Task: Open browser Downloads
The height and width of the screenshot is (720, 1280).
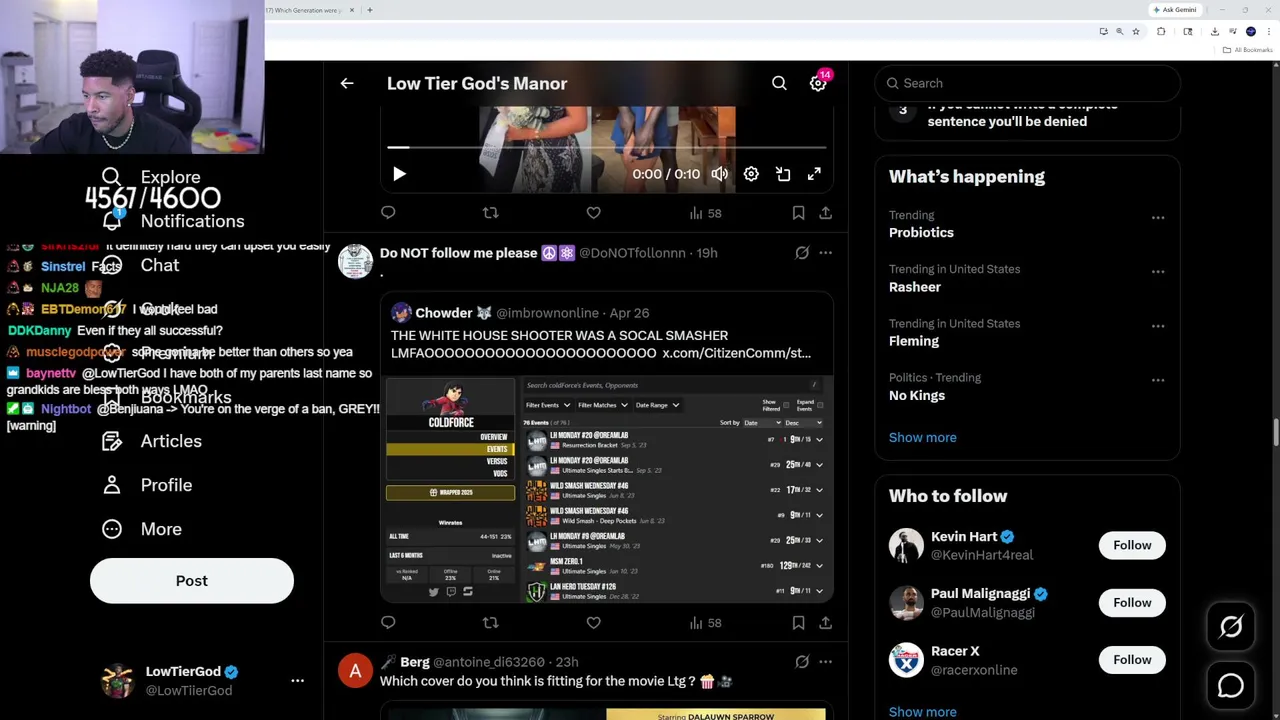Action: 1215,32
